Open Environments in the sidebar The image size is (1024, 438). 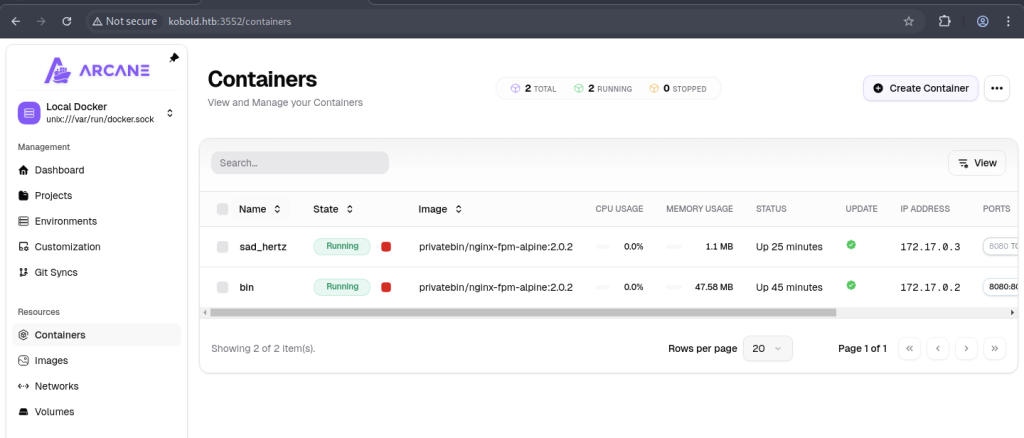point(97,221)
